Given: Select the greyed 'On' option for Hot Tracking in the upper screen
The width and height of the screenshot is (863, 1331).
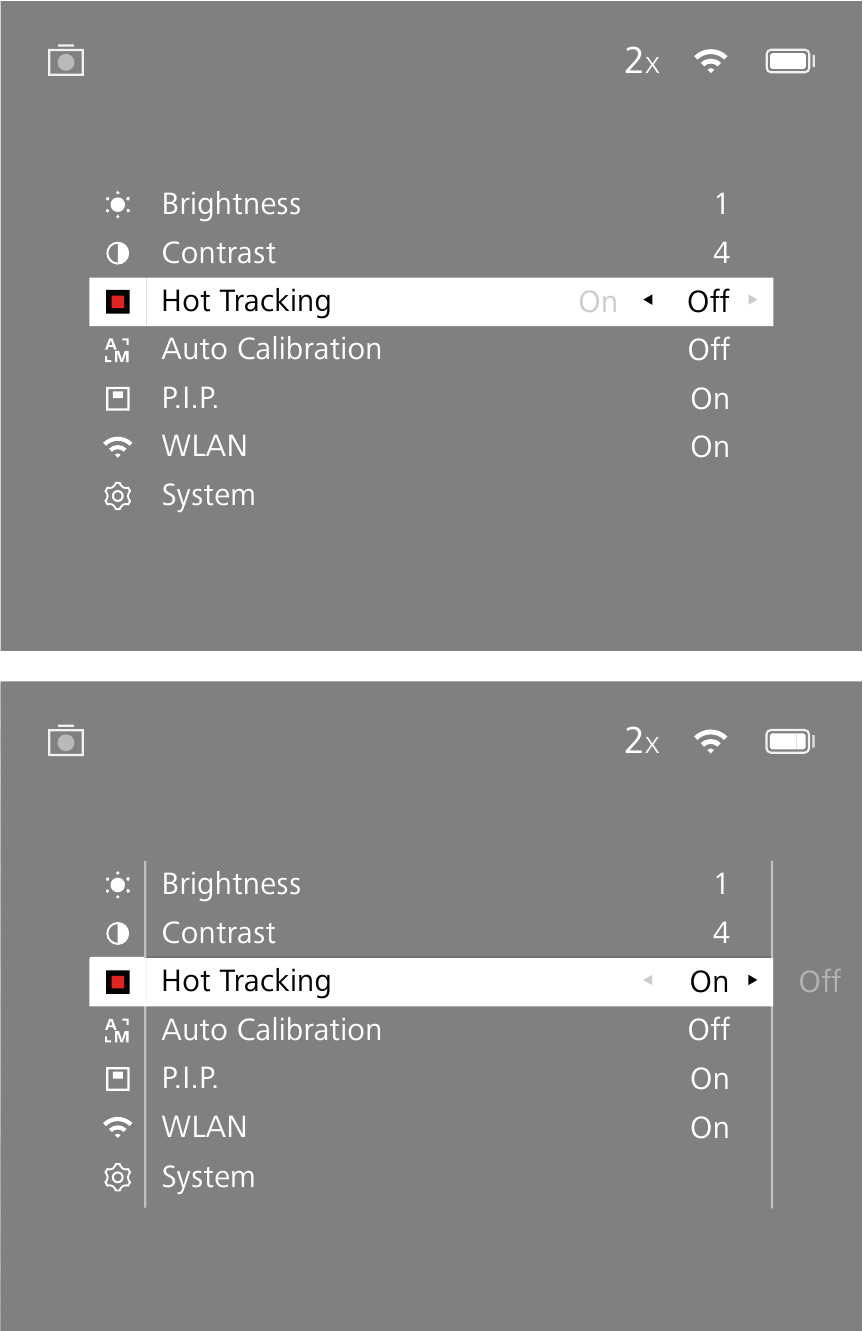Looking at the screenshot, I should click(x=598, y=302).
